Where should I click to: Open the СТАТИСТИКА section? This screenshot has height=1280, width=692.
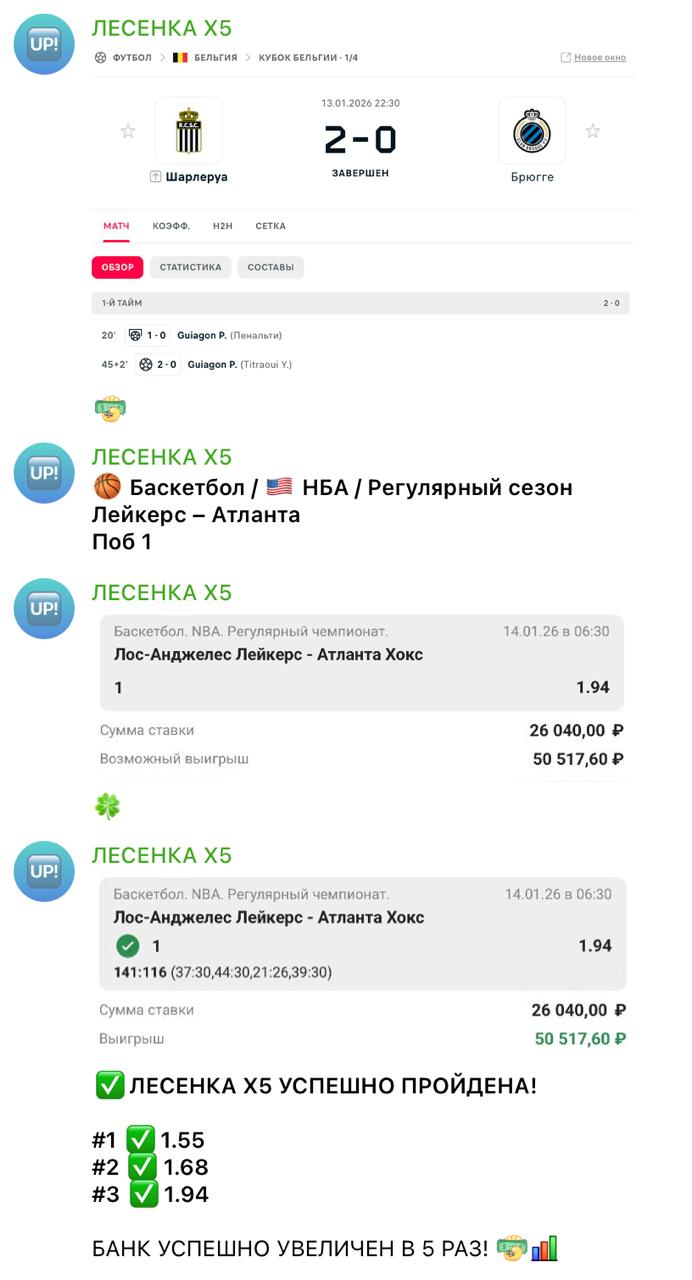(x=190, y=268)
